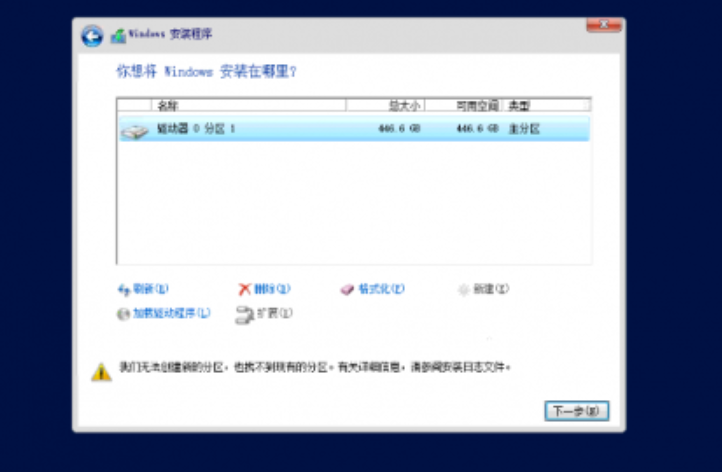Click the yellow warning triangle icon
Image resolution: width=722 pixels, height=472 pixels.
pos(101,371)
